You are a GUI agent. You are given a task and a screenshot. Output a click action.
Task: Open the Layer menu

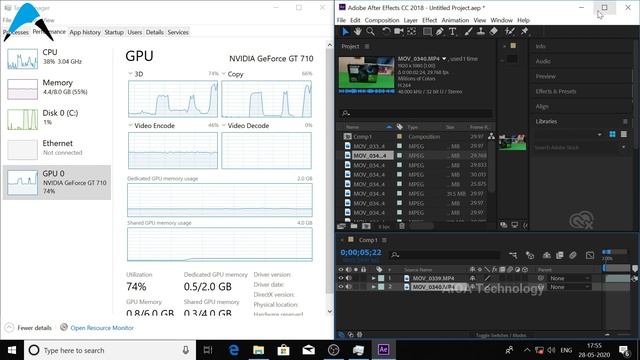411,20
